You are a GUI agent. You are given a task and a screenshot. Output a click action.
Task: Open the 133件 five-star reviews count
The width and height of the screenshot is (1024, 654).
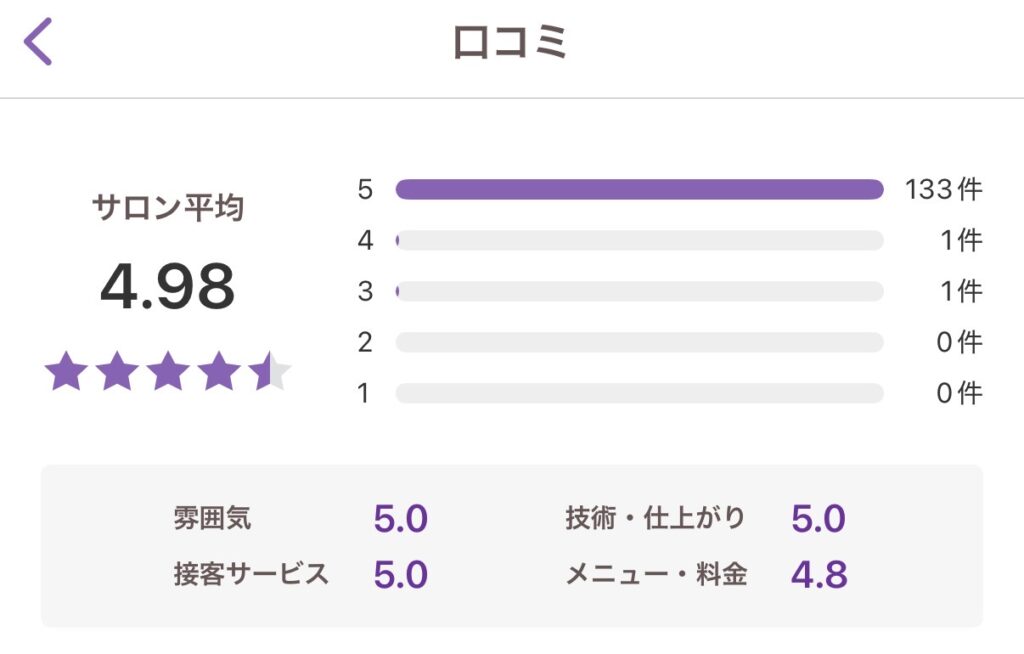[943, 189]
